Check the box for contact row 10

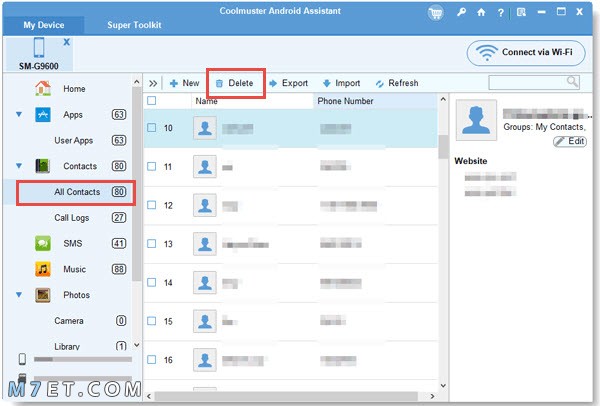(x=152, y=127)
